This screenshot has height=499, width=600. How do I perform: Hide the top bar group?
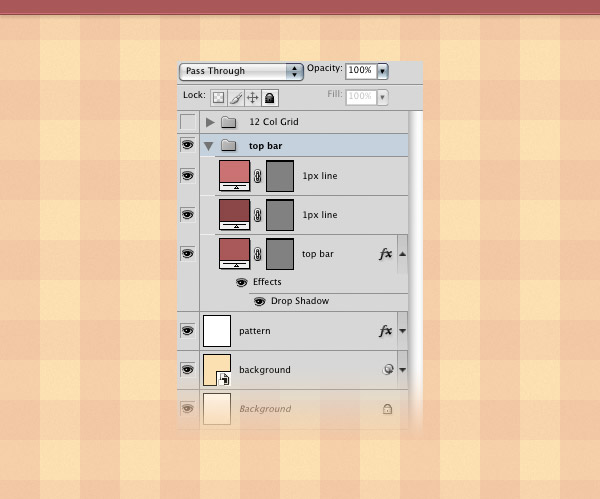[188, 145]
